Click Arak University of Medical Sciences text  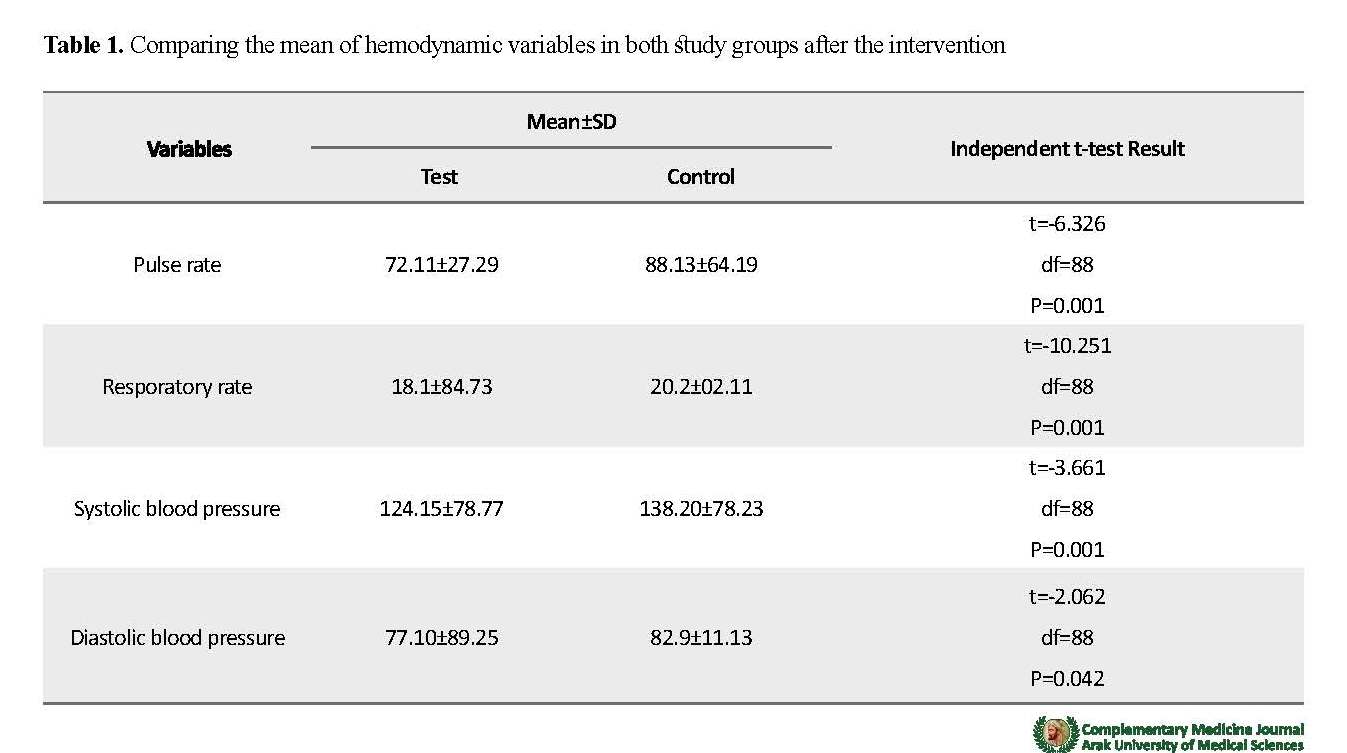click(x=1192, y=745)
